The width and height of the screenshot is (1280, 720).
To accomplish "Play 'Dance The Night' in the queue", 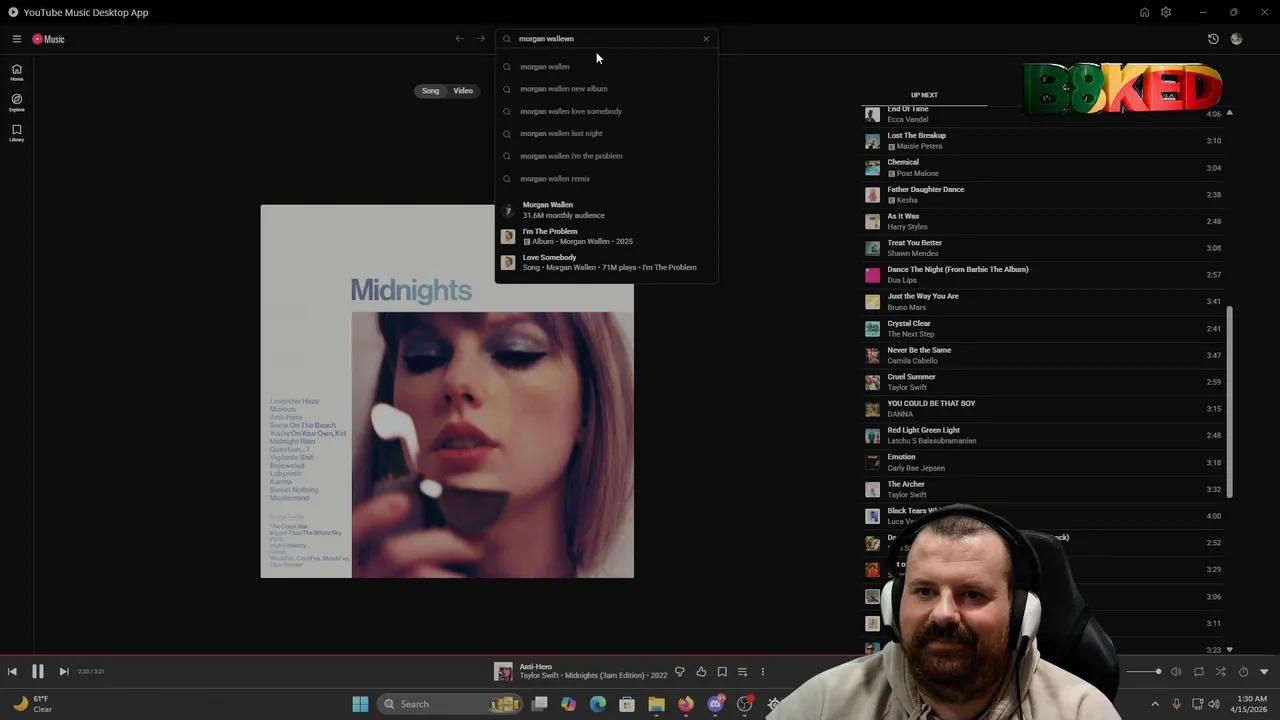I will coord(1042,275).
